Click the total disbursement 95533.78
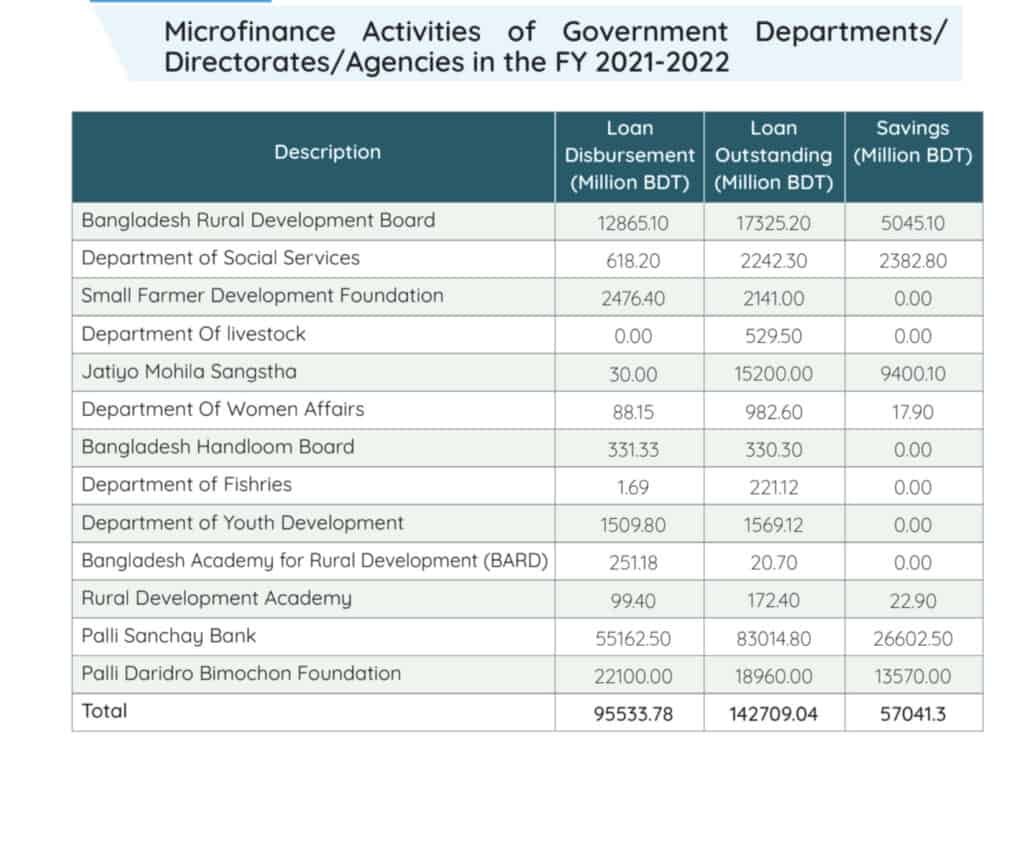The width and height of the screenshot is (1024, 854). 633,714
